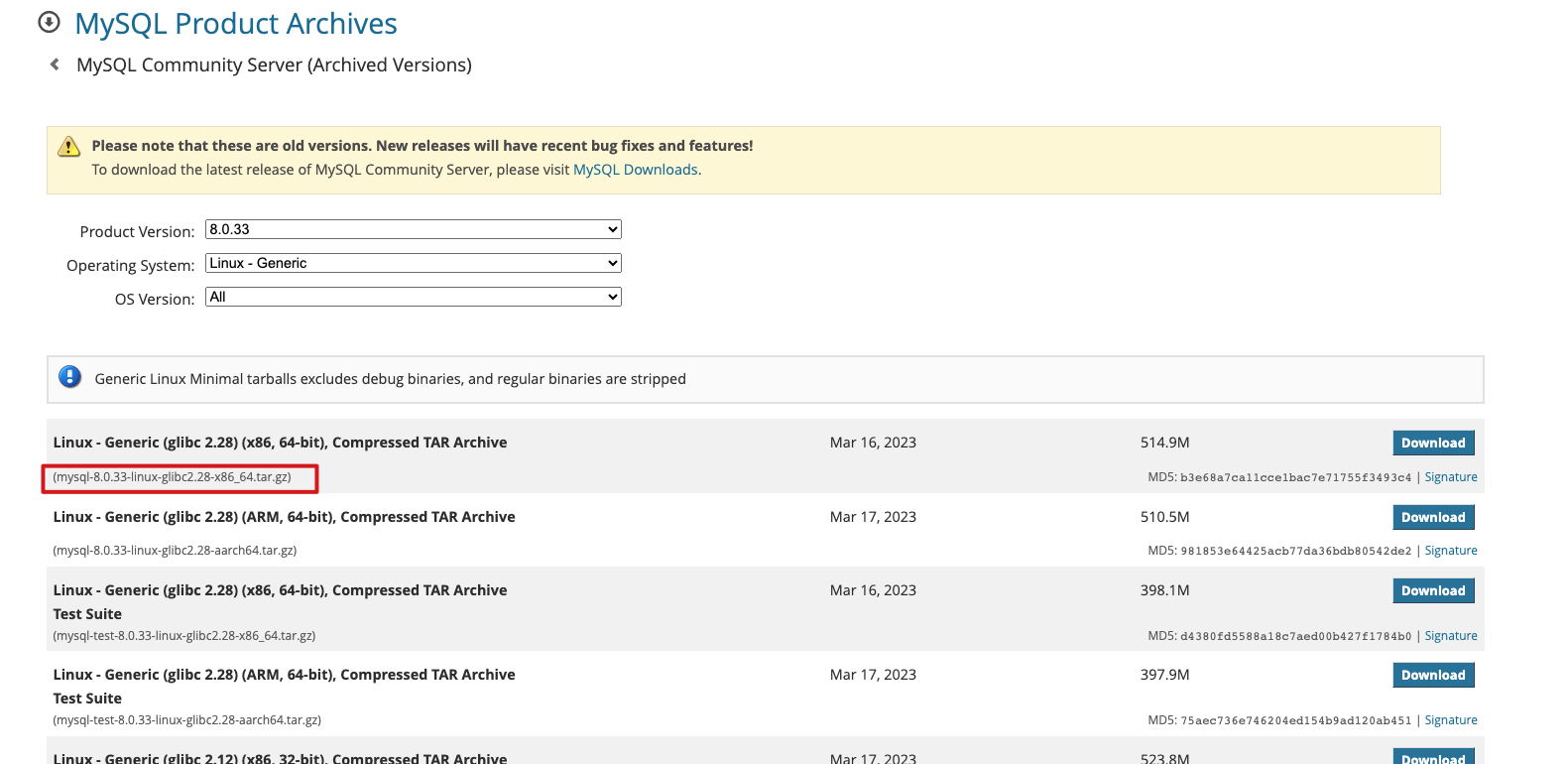This screenshot has height=764, width=1568.
Task: Download the glibc 2.12 32-bit 523.8M archive
Action: 1433,756
